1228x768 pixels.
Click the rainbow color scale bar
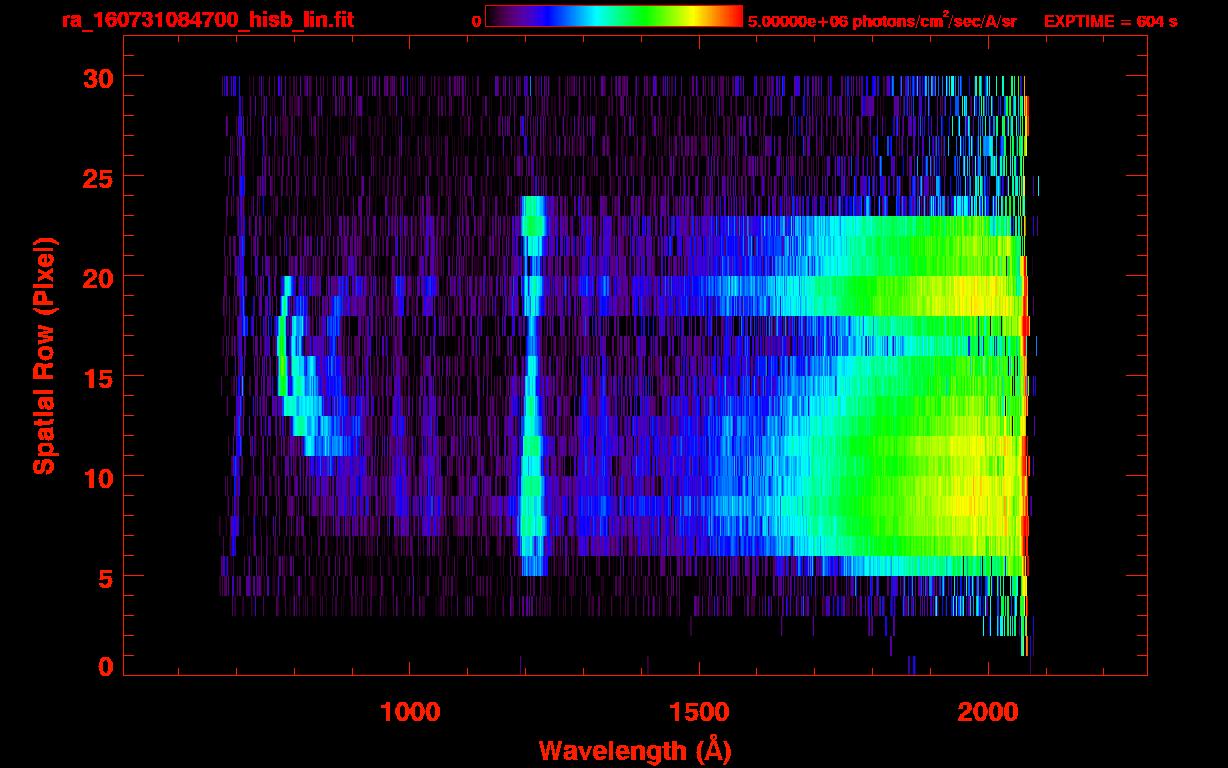tap(614, 16)
